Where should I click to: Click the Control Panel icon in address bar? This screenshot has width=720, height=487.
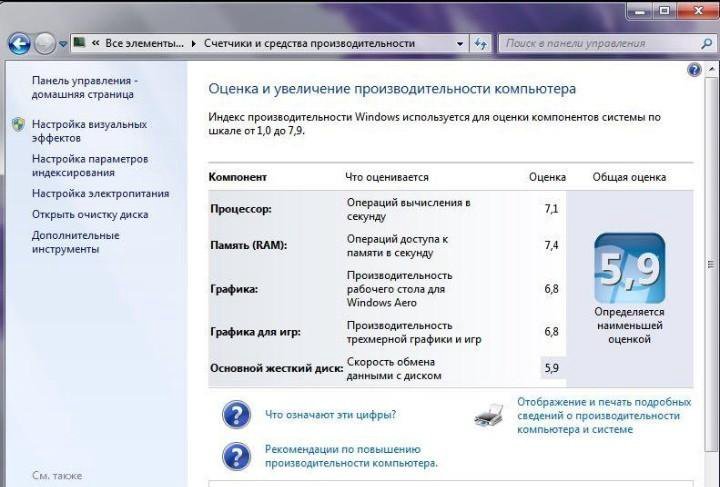pos(80,44)
